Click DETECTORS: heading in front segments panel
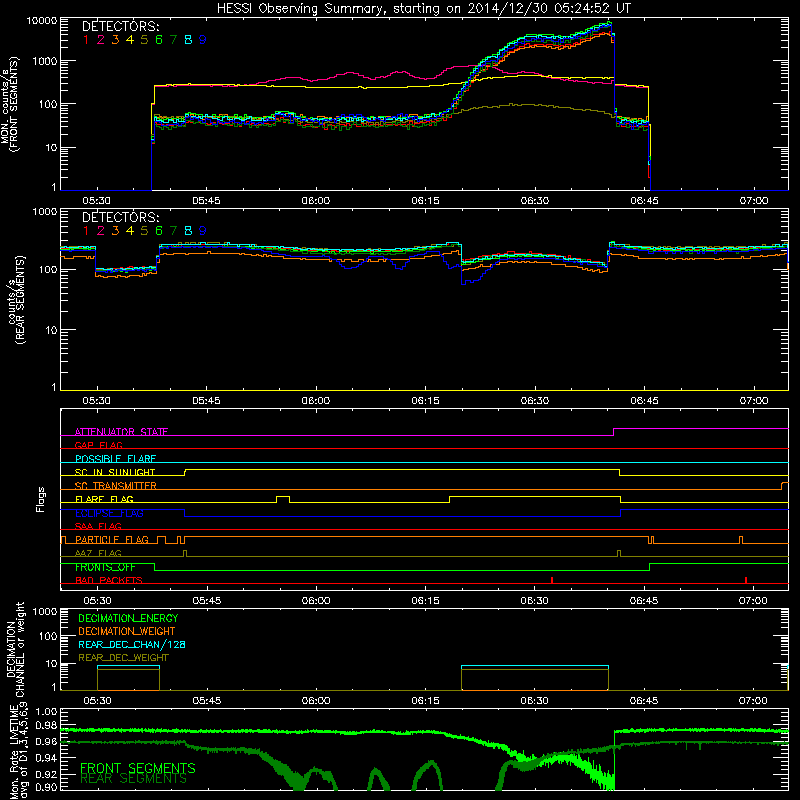This screenshot has height=800, width=800. (x=120, y=26)
